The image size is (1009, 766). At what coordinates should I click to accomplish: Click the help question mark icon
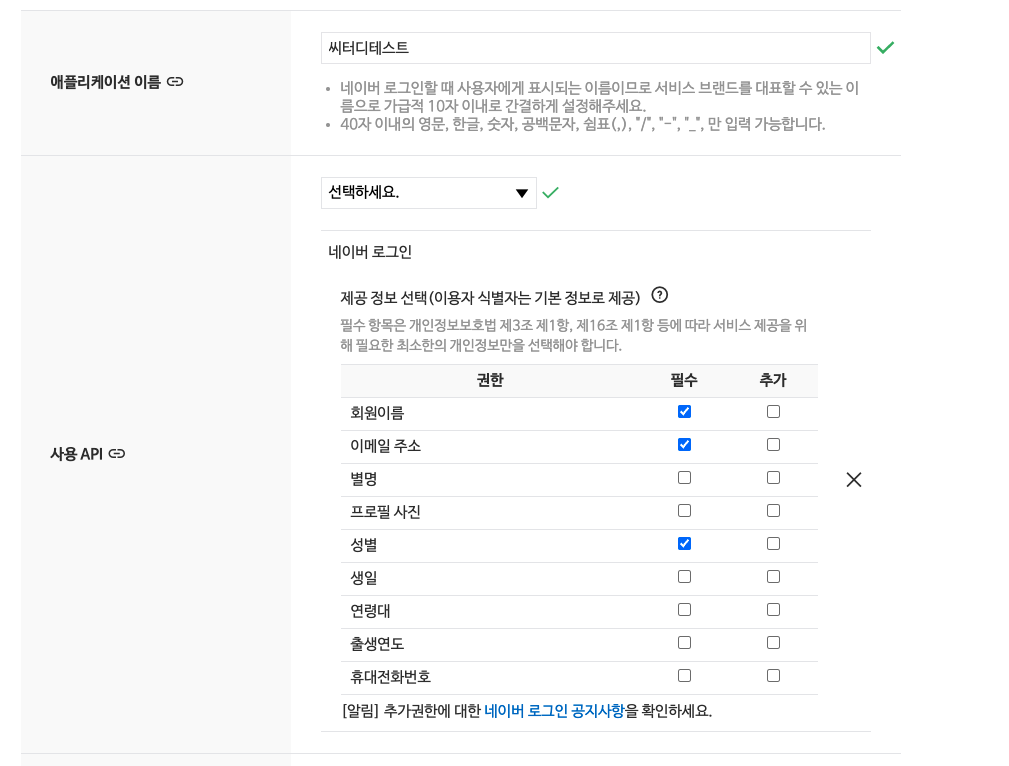pos(659,295)
